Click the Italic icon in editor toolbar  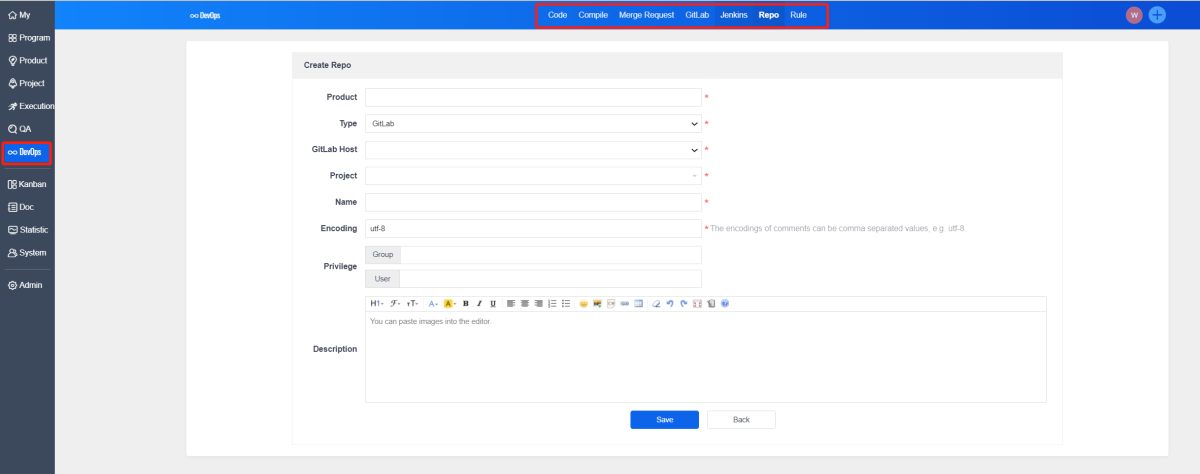coord(479,303)
